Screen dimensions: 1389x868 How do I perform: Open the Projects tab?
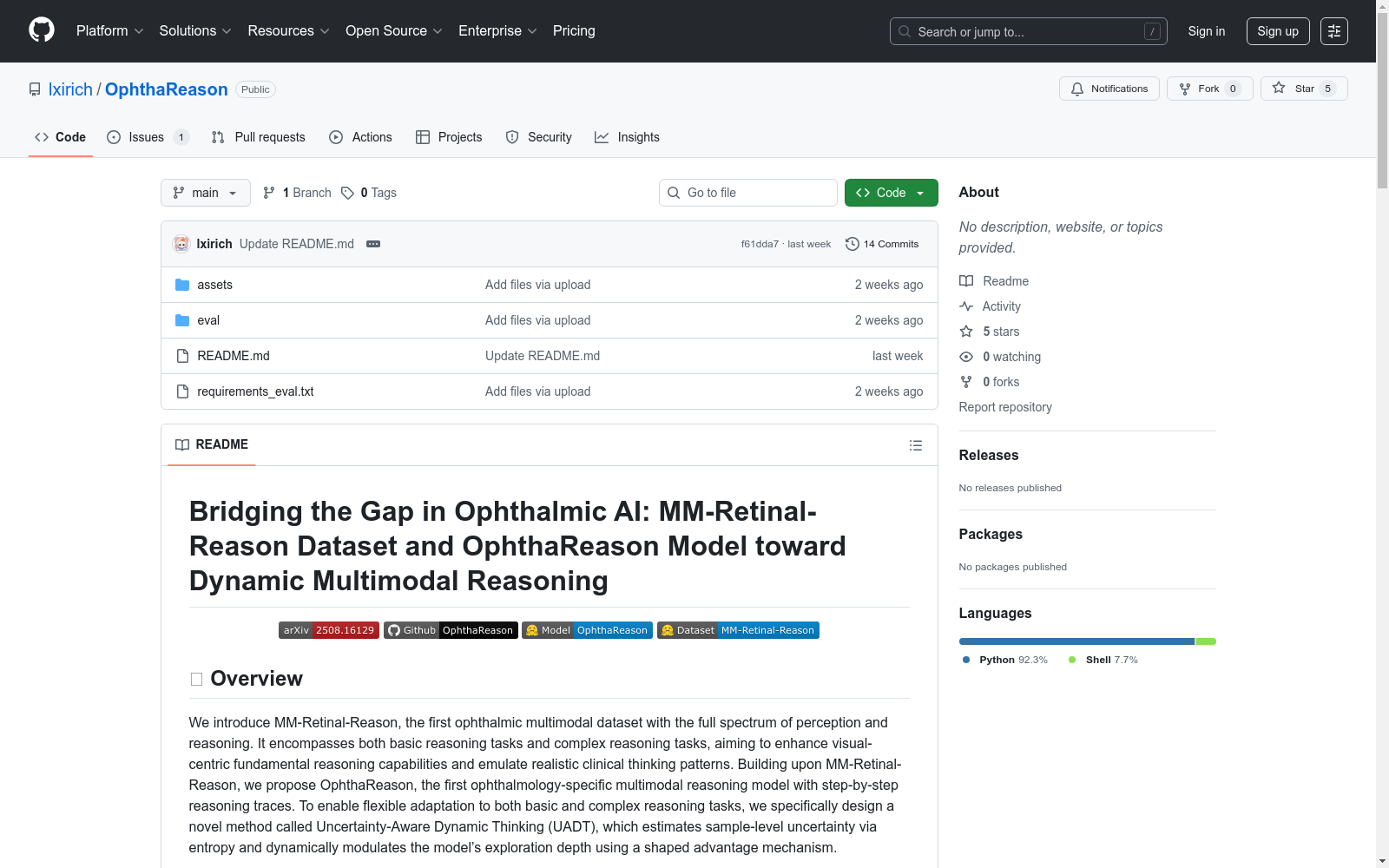(x=449, y=137)
